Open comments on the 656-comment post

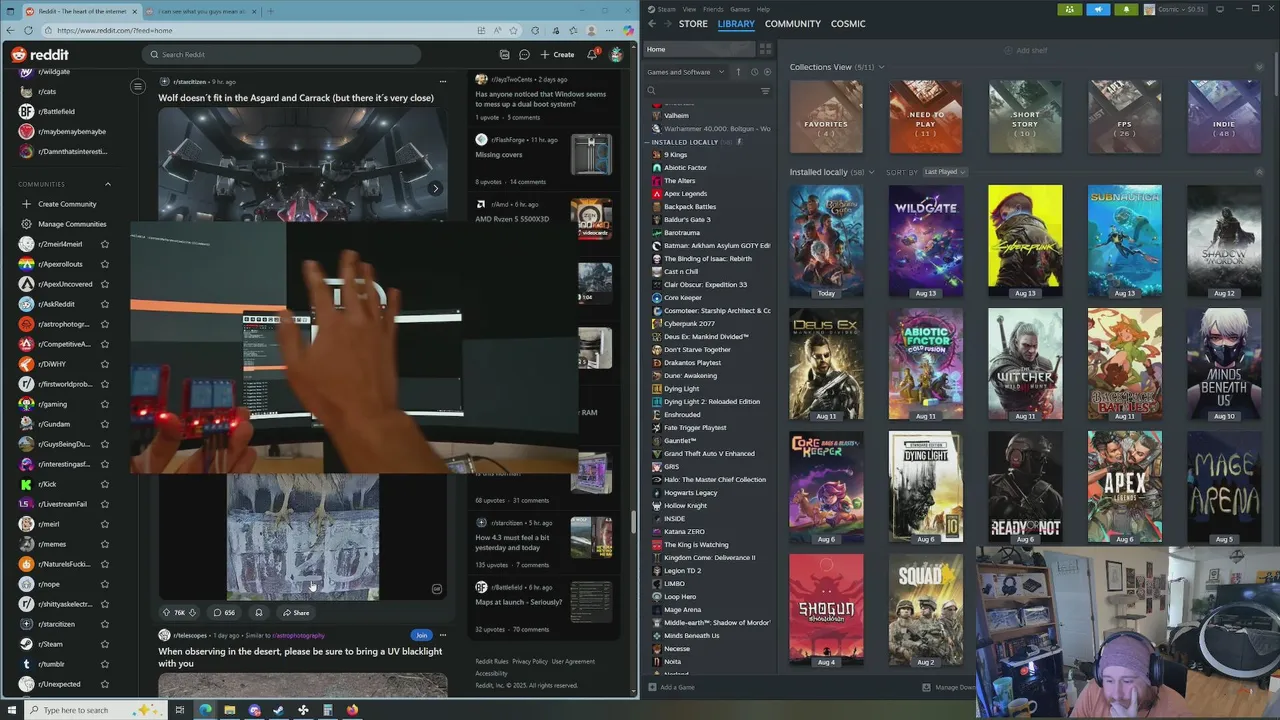[224, 613]
